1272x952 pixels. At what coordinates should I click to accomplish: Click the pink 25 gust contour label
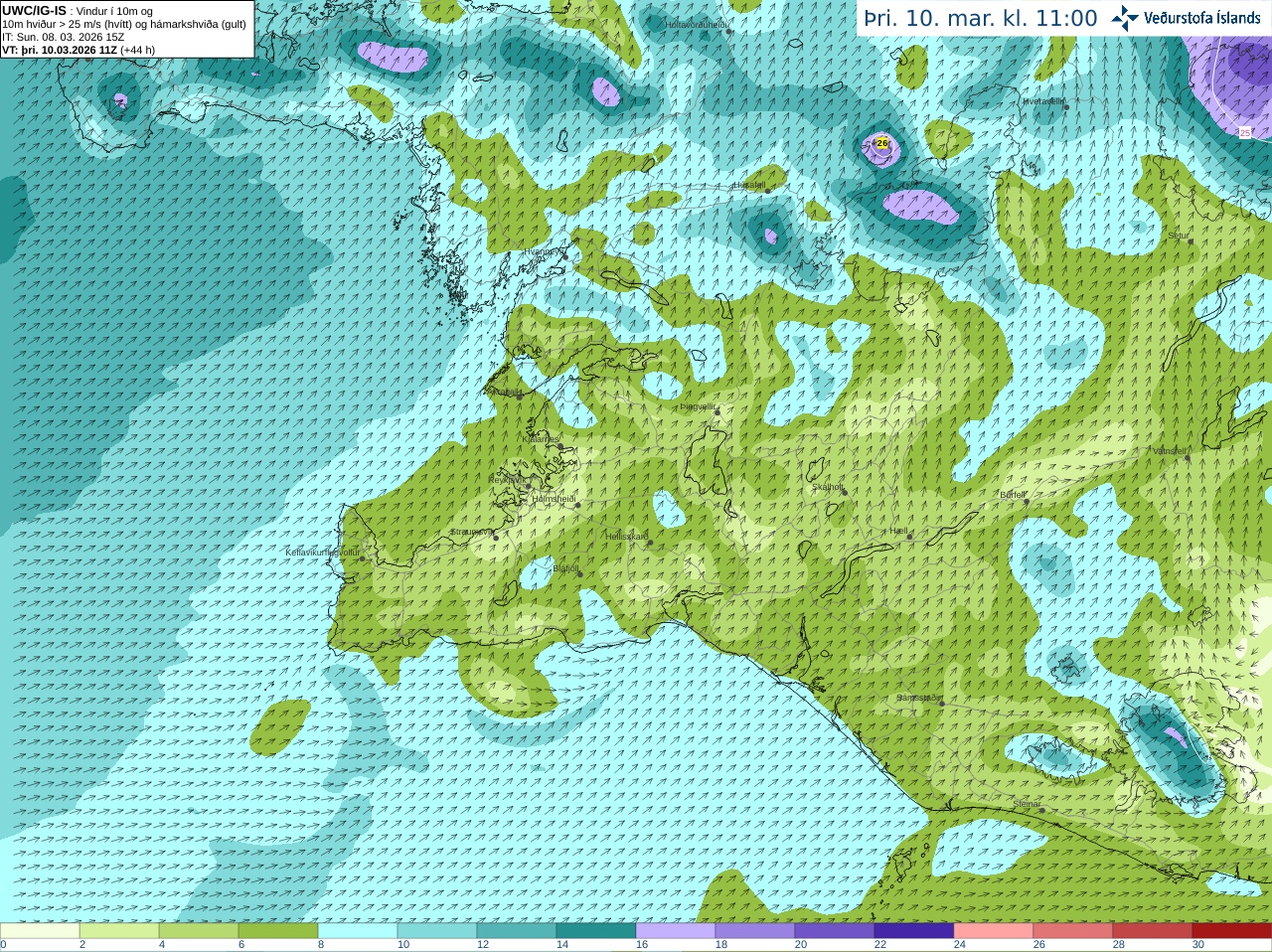pos(1245,132)
